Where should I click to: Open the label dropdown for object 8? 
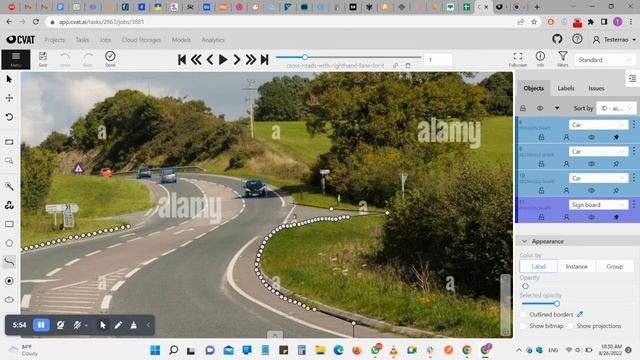(598, 124)
